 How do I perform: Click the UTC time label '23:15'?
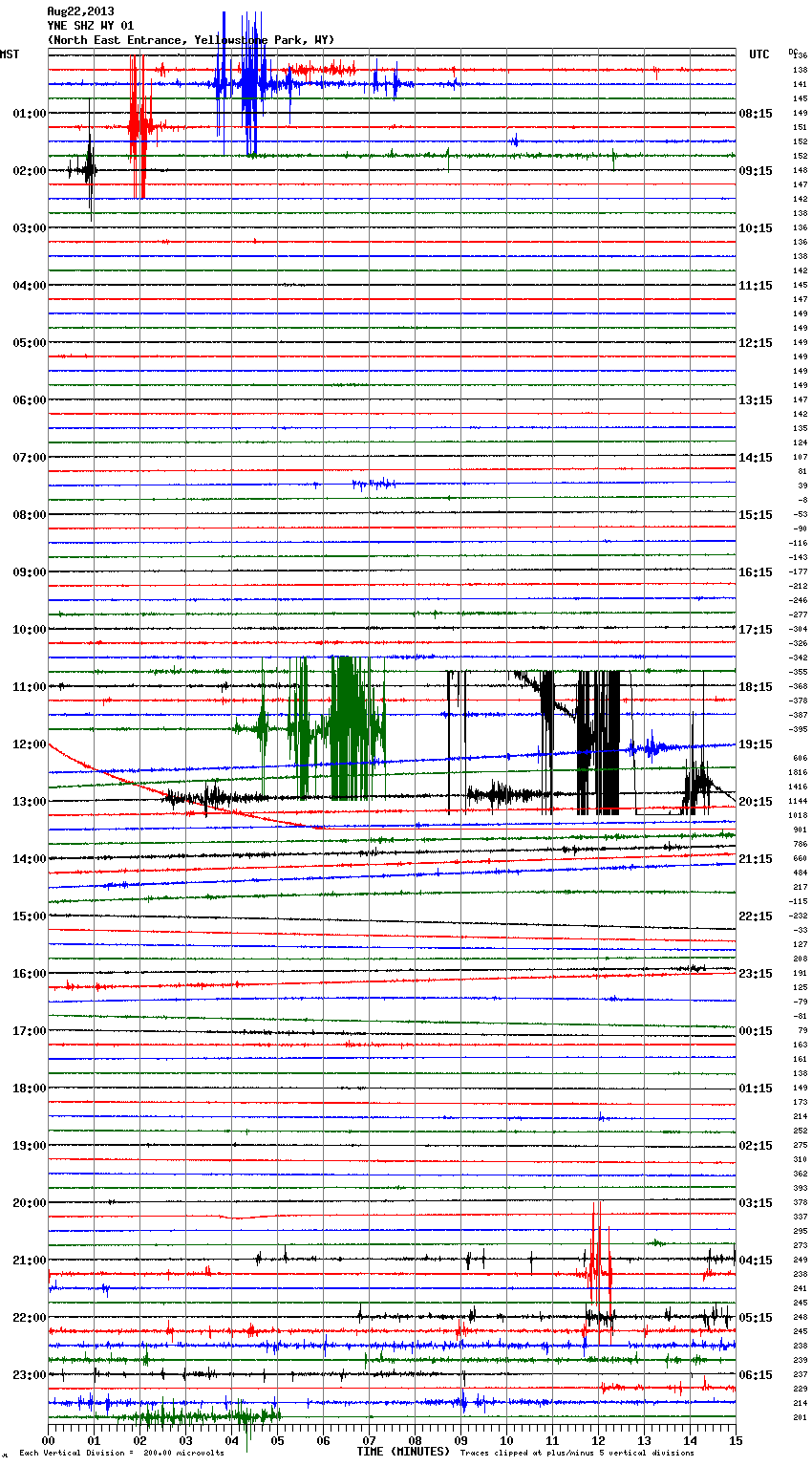[x=756, y=974]
